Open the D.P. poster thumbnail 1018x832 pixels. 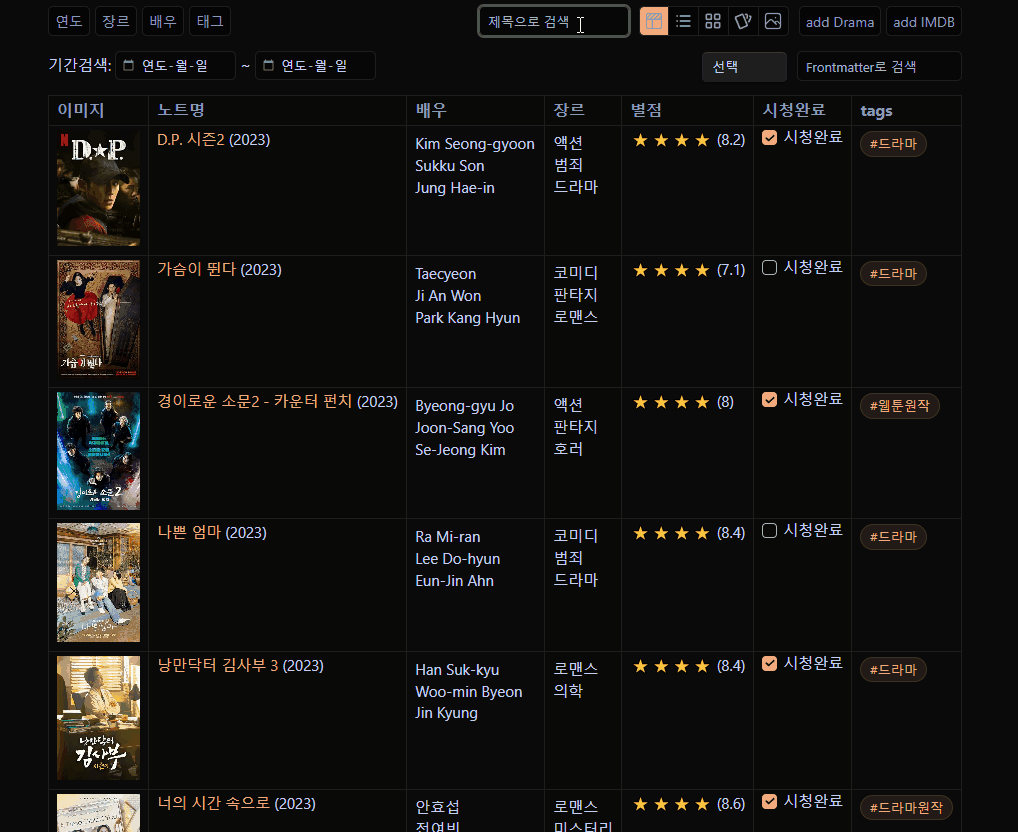point(98,188)
